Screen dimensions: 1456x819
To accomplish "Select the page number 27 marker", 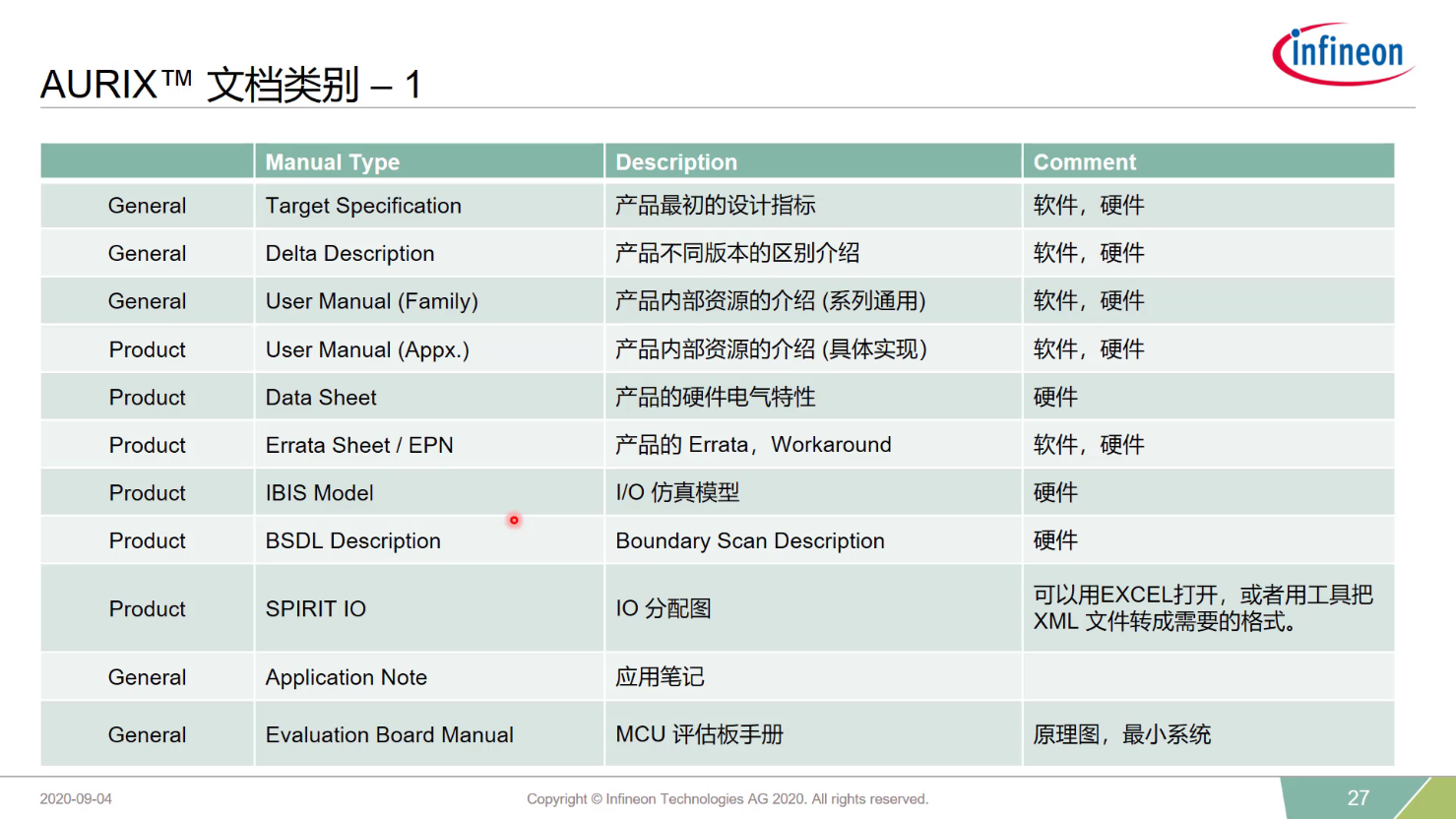I will click(1360, 798).
